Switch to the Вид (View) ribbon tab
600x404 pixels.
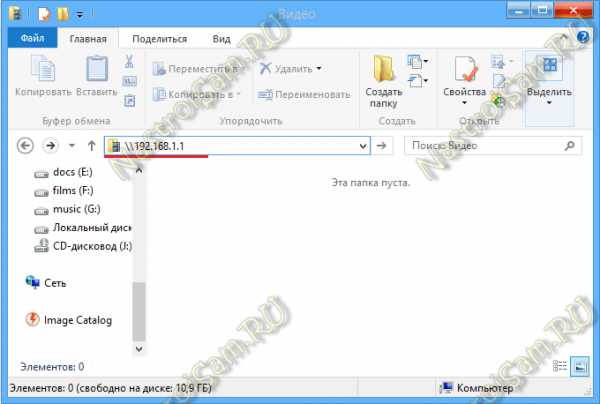[x=222, y=39]
